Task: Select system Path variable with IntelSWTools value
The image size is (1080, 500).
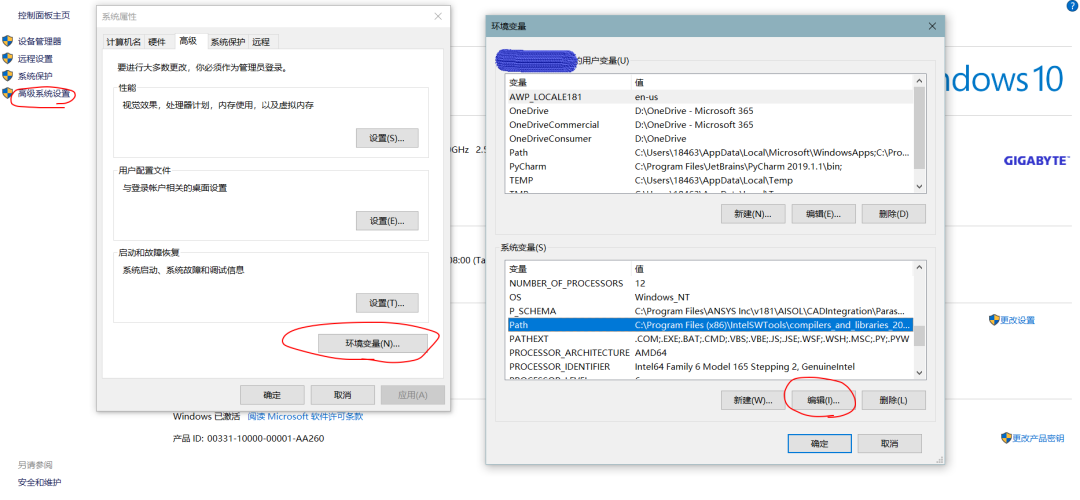Action: (x=709, y=324)
